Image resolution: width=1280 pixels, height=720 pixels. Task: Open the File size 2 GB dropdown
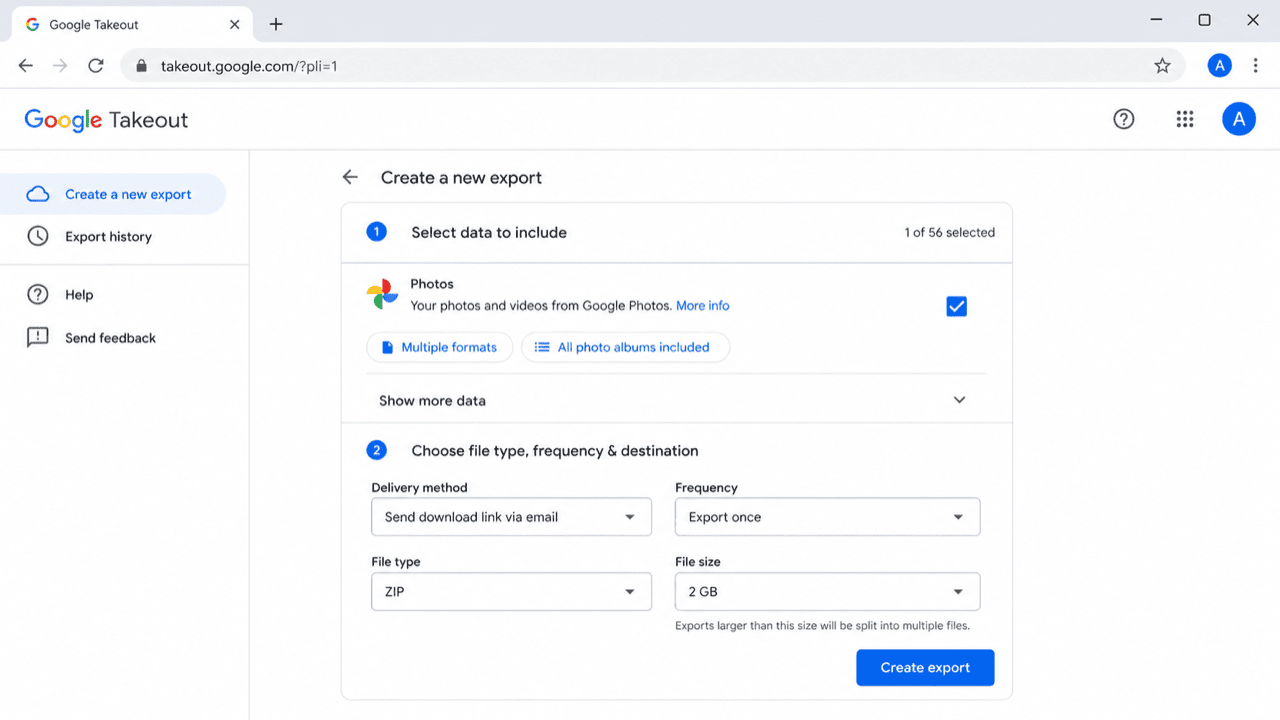click(828, 591)
